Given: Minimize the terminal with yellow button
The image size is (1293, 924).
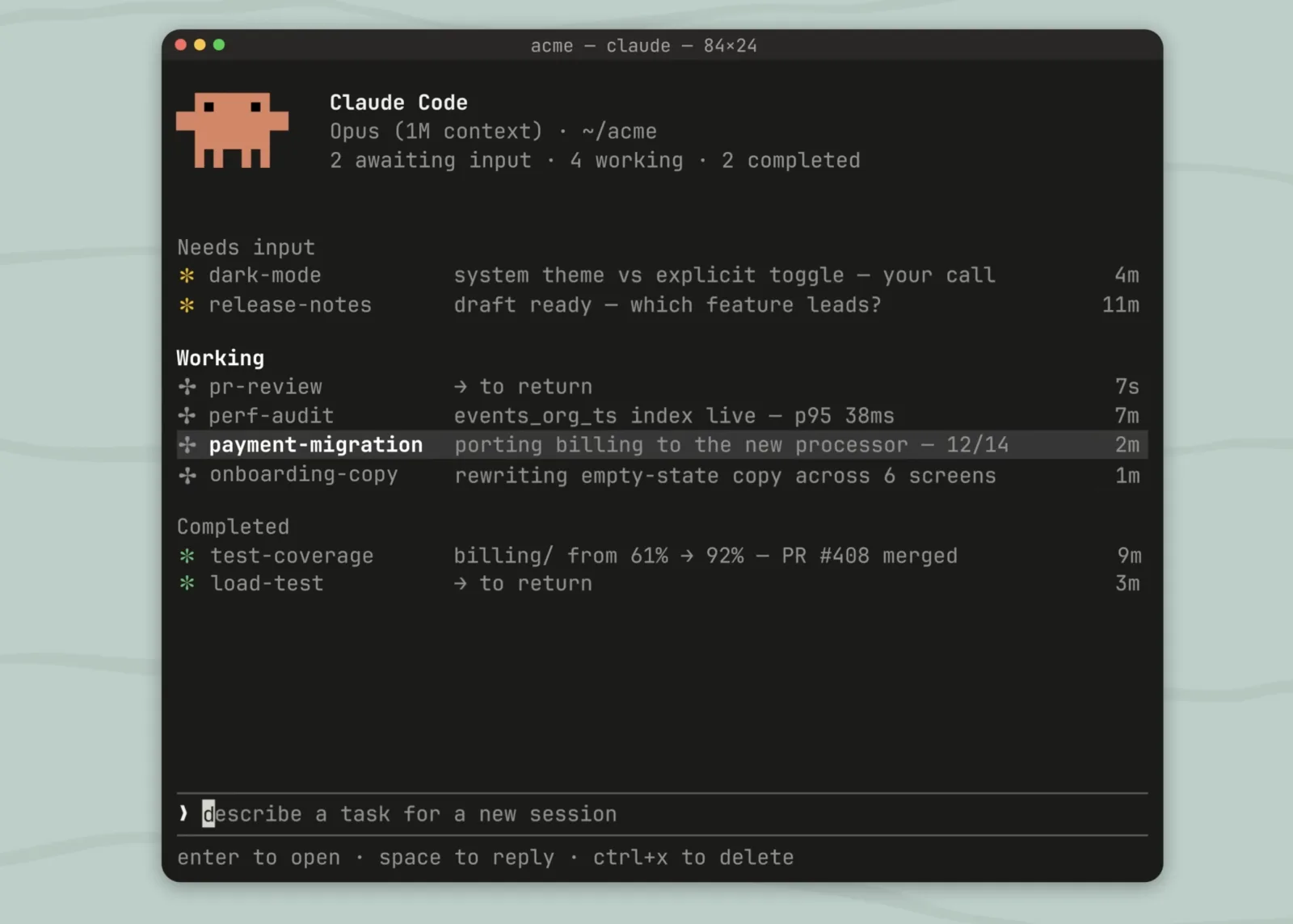Looking at the screenshot, I should (x=200, y=45).
